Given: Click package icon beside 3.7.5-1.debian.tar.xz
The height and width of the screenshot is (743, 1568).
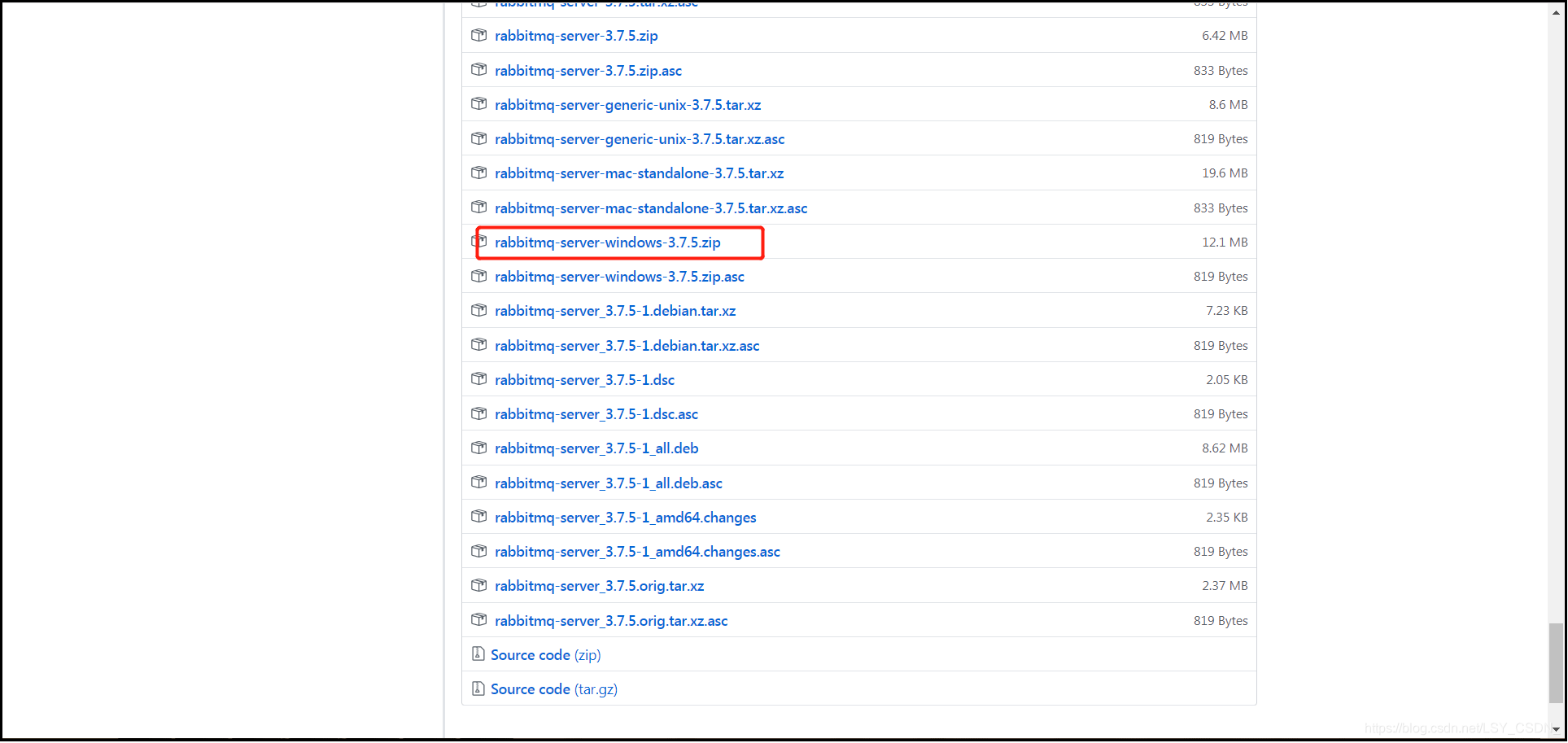Looking at the screenshot, I should click(479, 310).
